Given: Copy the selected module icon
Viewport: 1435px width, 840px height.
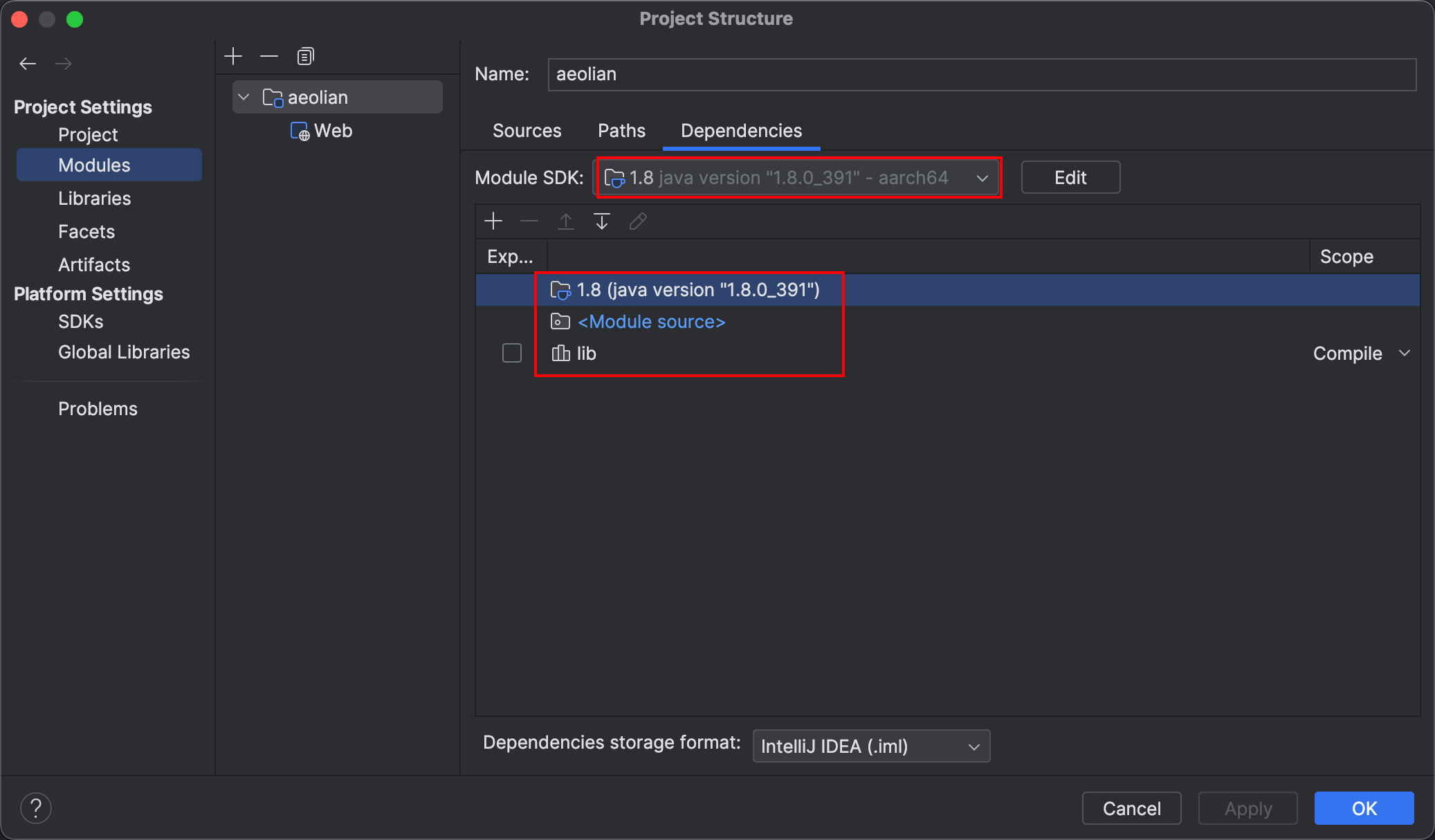Looking at the screenshot, I should click(x=305, y=56).
